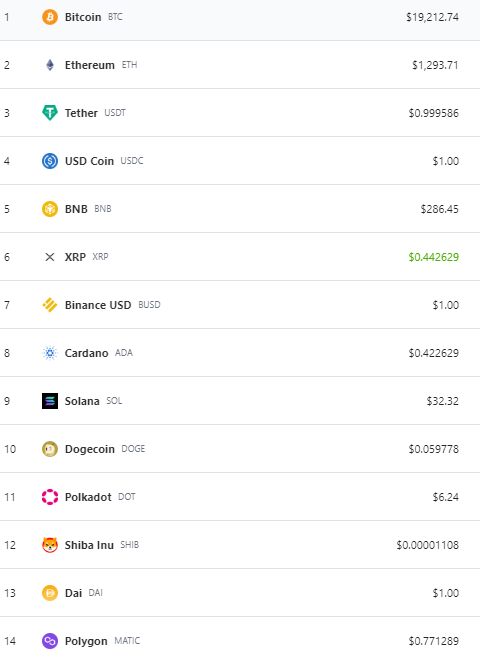Open the Cardano dotted circle icon

pos(50,353)
